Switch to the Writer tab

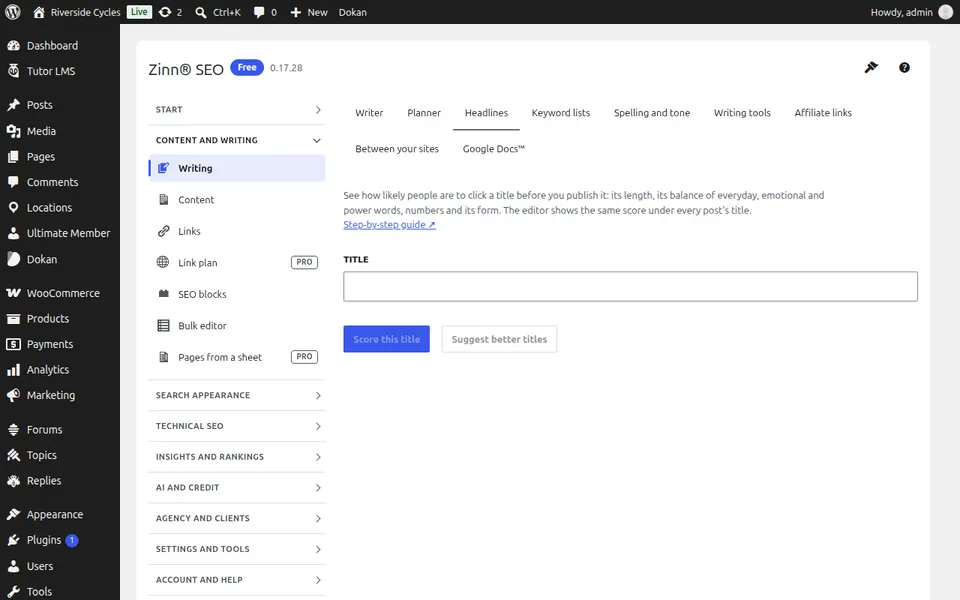click(x=369, y=113)
